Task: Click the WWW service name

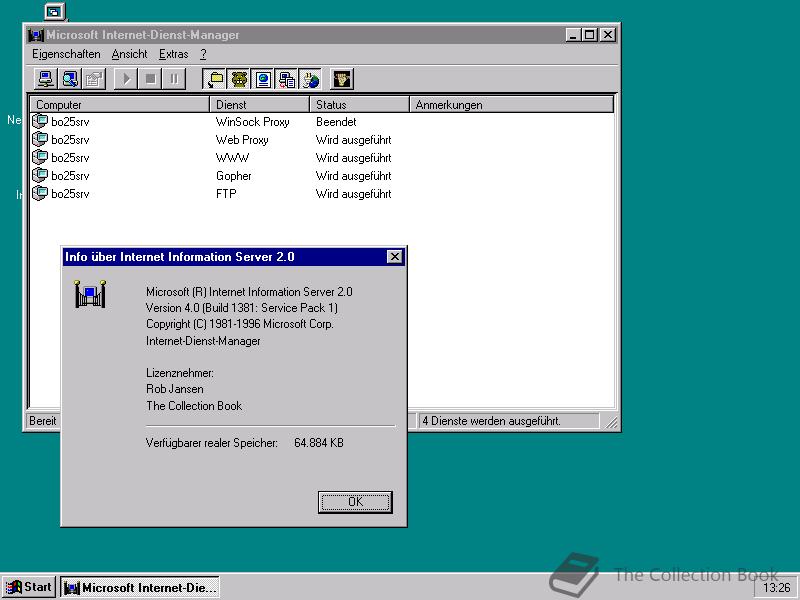Action: pyautogui.click(x=232, y=158)
